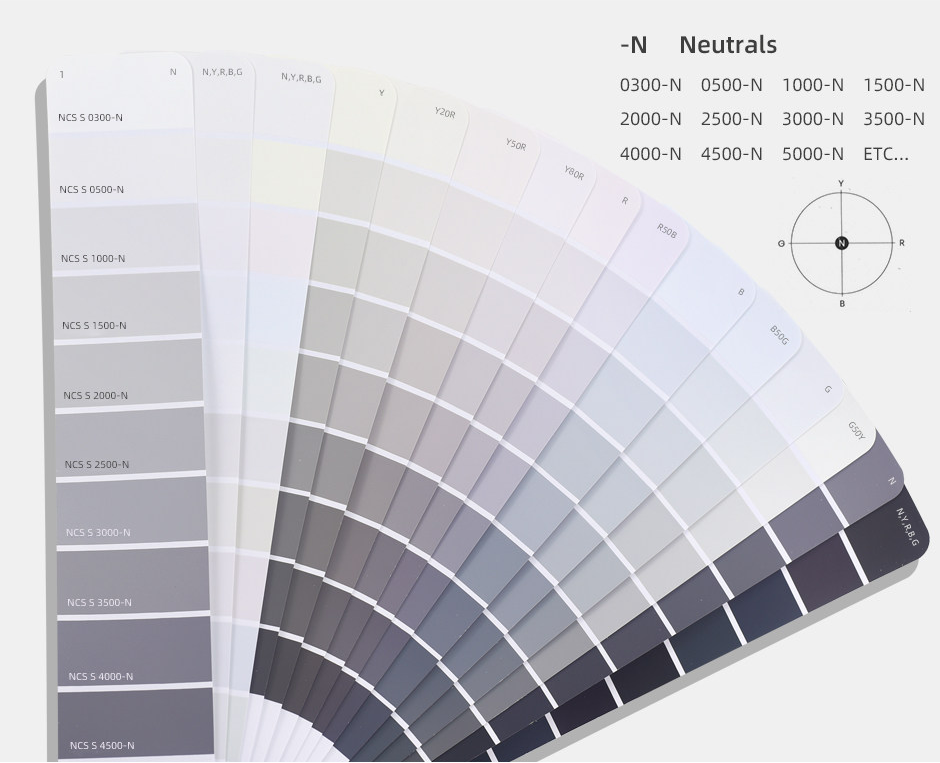The height and width of the screenshot is (763, 940).
Task: Click the NCS S 4000-N swatch
Action: click(x=135, y=651)
